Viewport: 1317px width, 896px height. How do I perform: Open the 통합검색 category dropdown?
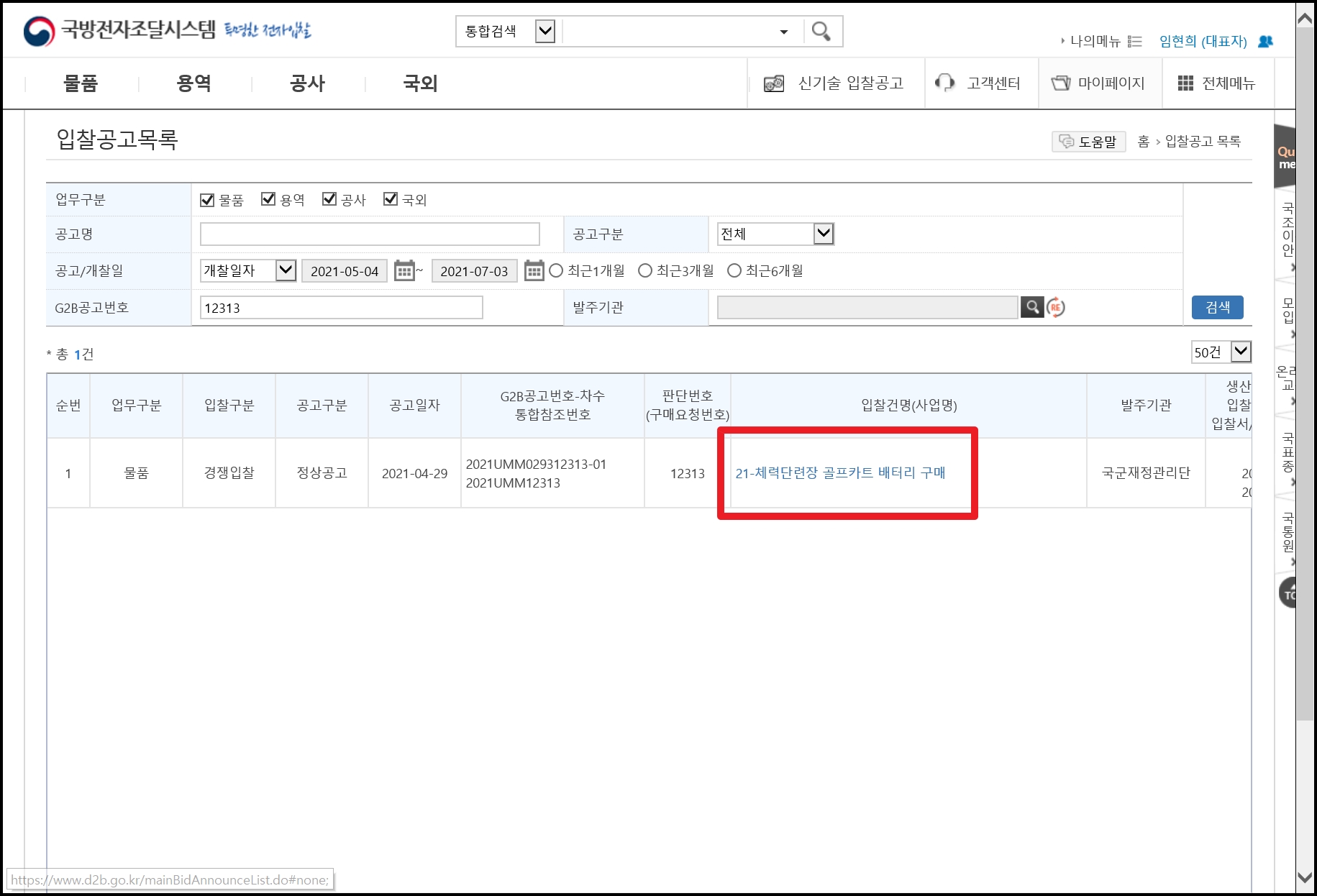tap(545, 31)
